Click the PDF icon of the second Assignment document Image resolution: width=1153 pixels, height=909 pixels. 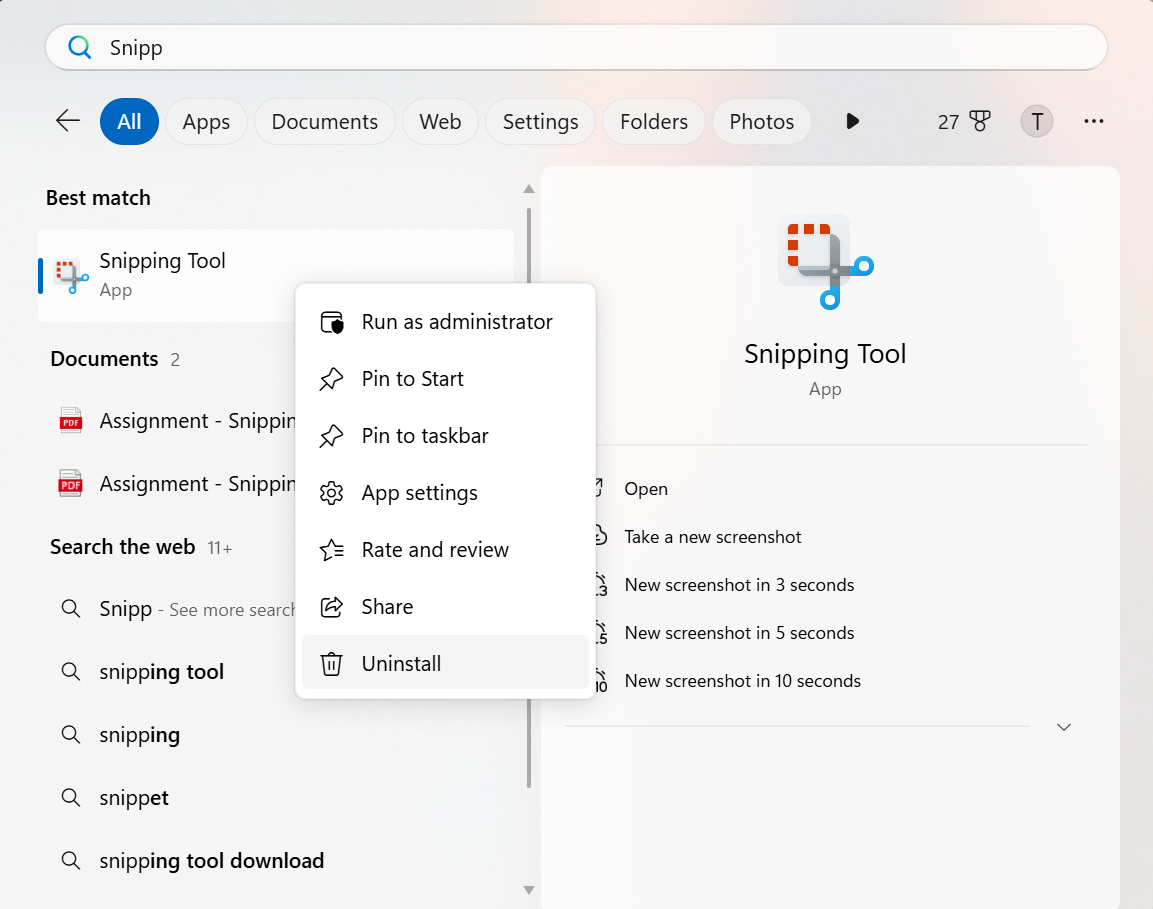[71, 484]
